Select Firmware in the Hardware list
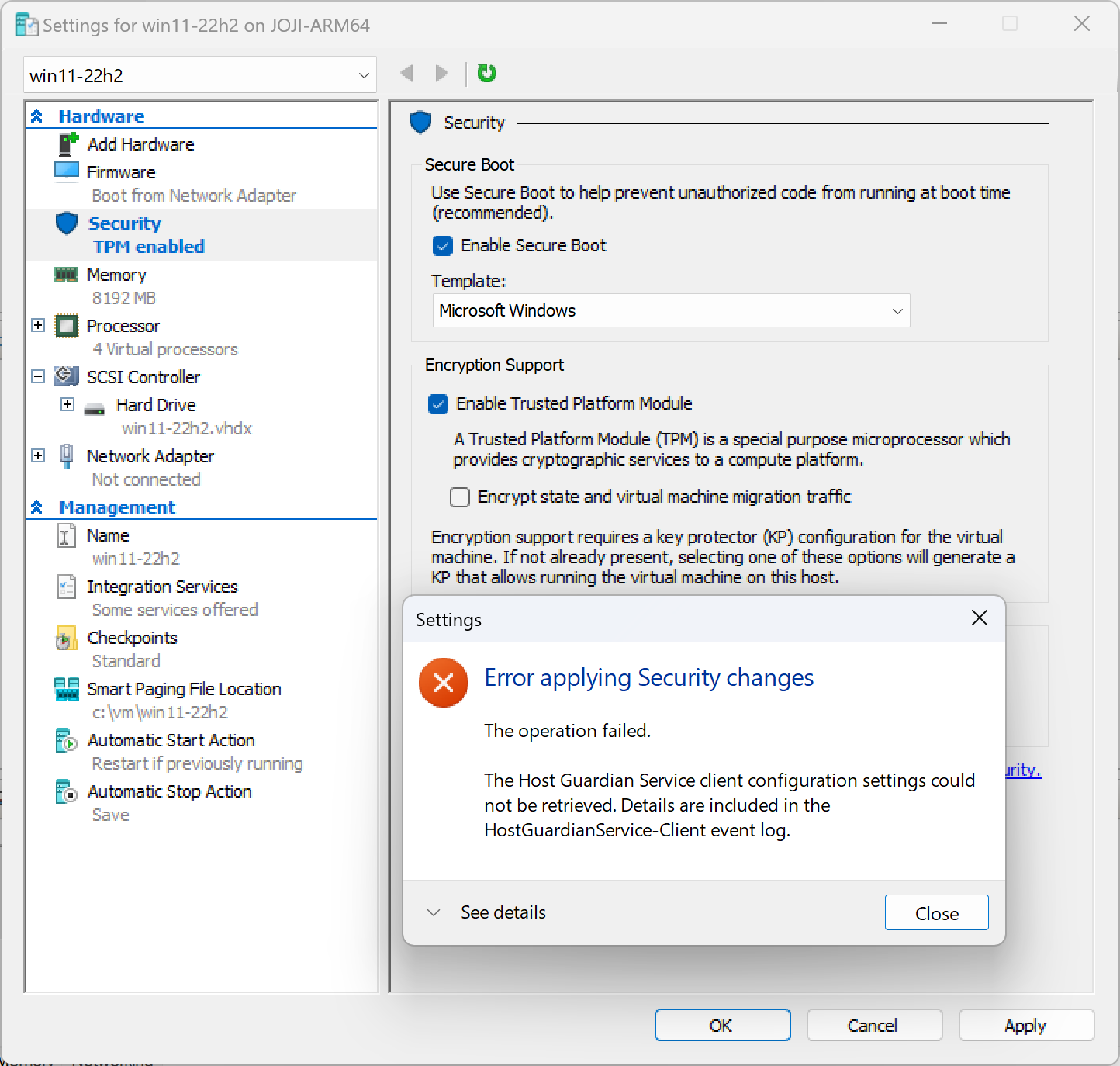This screenshot has height=1066, width=1120. pyautogui.click(x=121, y=172)
